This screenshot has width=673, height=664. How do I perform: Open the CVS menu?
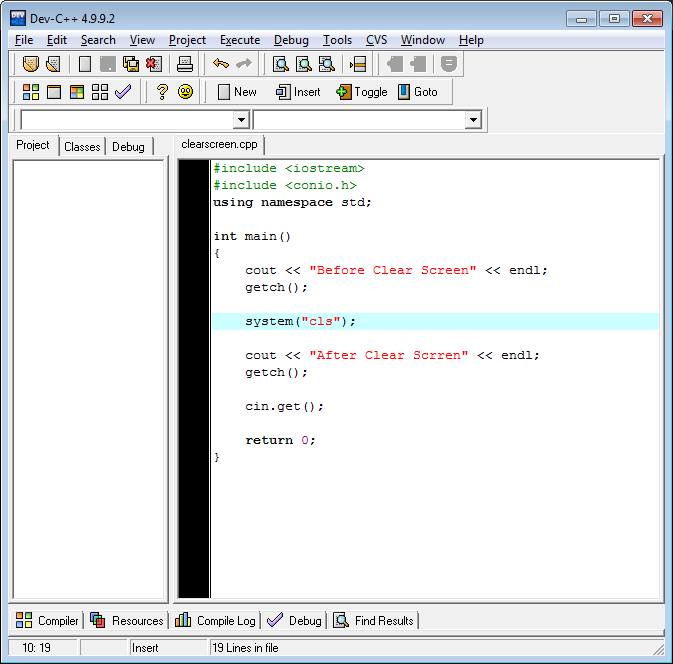coord(376,40)
